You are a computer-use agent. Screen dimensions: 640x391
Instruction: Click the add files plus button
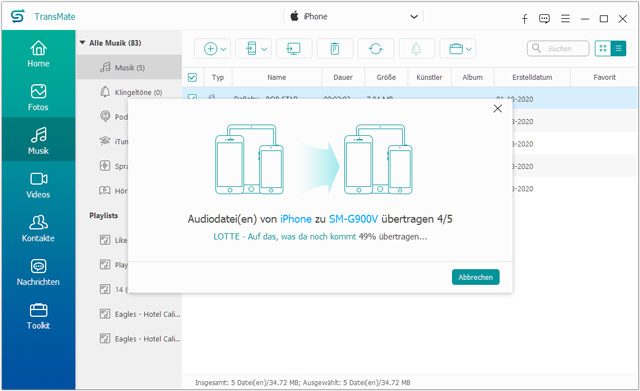[x=210, y=49]
